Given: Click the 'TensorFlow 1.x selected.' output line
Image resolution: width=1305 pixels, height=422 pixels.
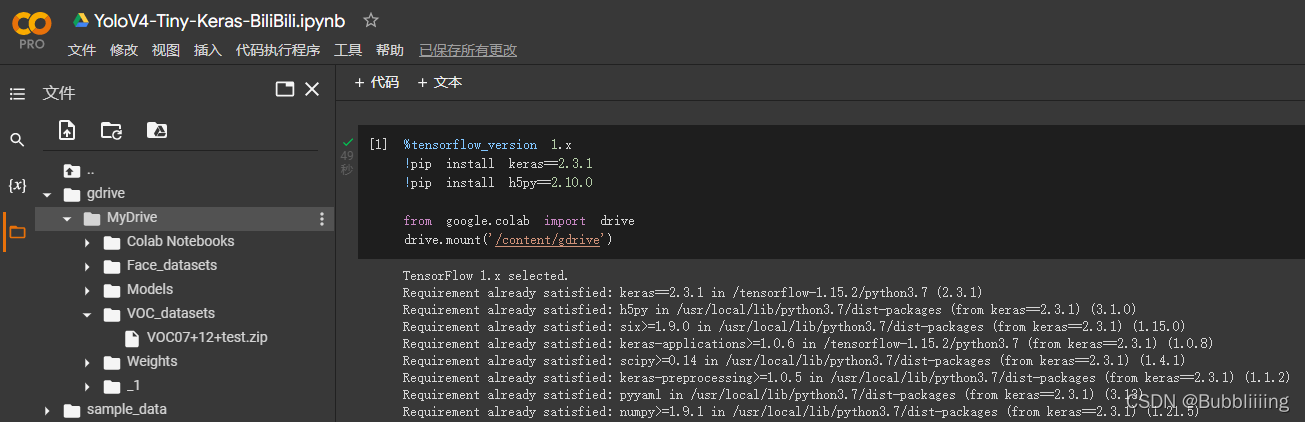Looking at the screenshot, I should [485, 275].
